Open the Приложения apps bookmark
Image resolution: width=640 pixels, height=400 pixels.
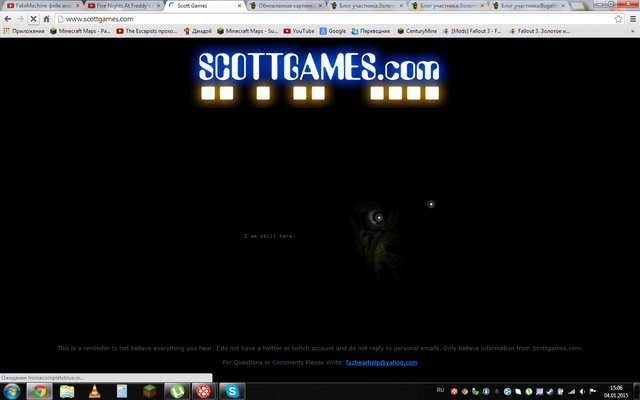[24, 31]
